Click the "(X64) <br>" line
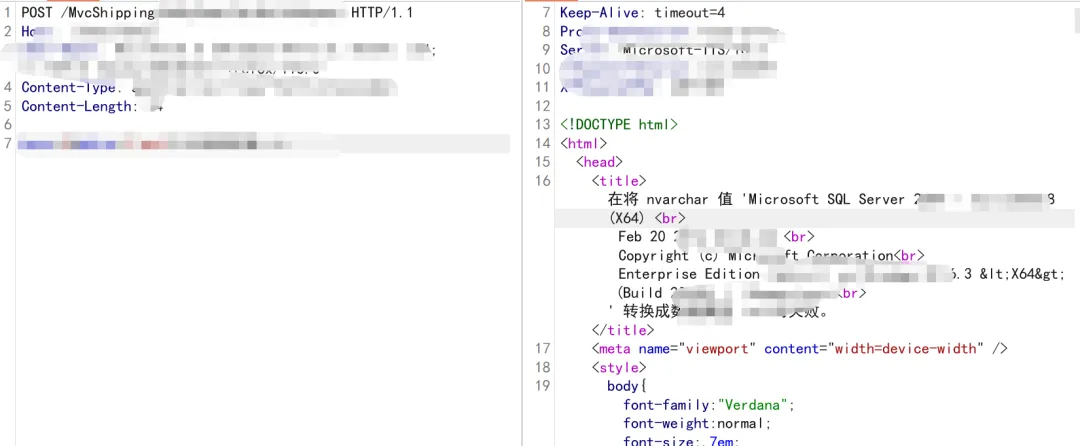The width and height of the screenshot is (1080, 446). 647,218
